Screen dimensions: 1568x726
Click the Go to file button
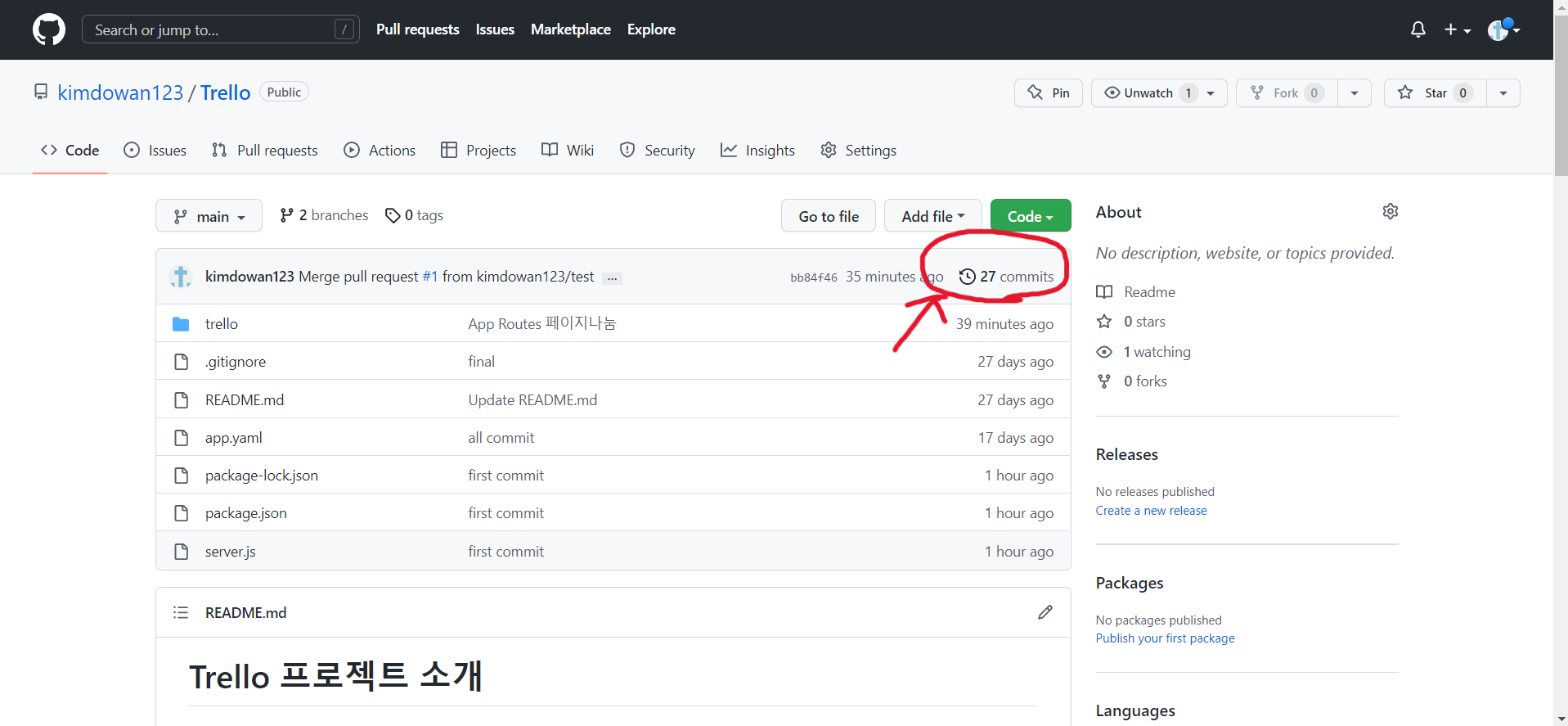[x=829, y=216]
